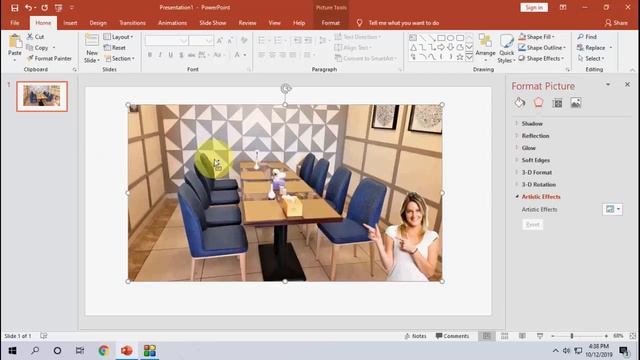
Task: Switch to the Insert tab
Action: click(70, 23)
